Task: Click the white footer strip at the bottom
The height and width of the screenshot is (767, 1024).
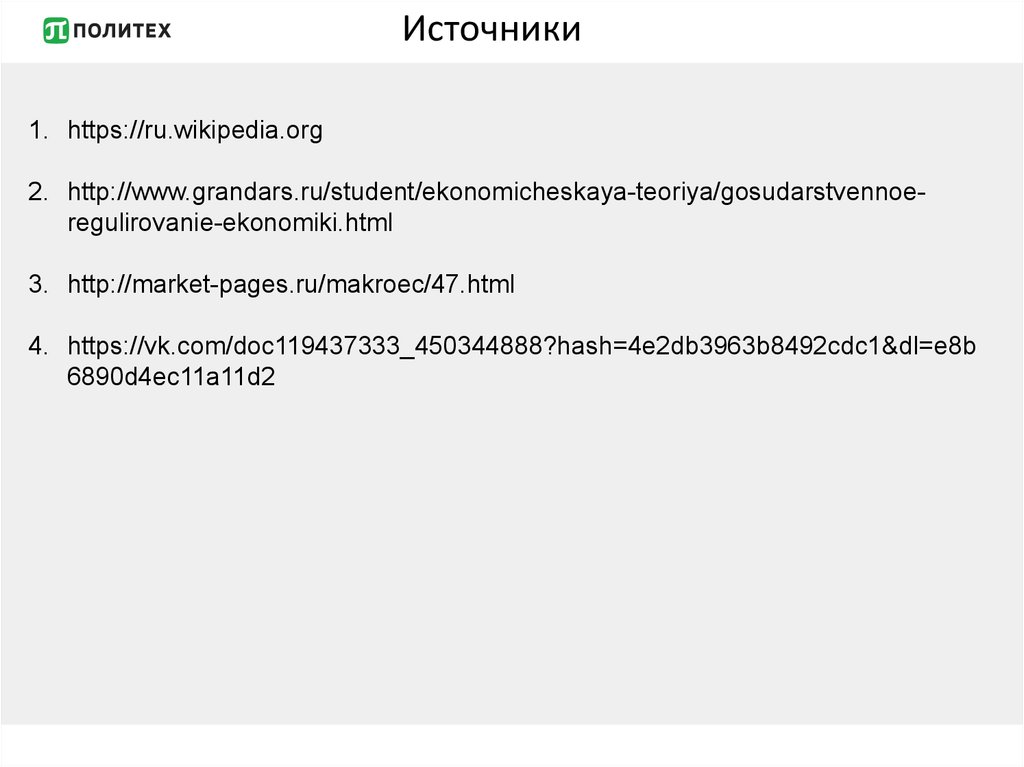Action: pos(512,745)
